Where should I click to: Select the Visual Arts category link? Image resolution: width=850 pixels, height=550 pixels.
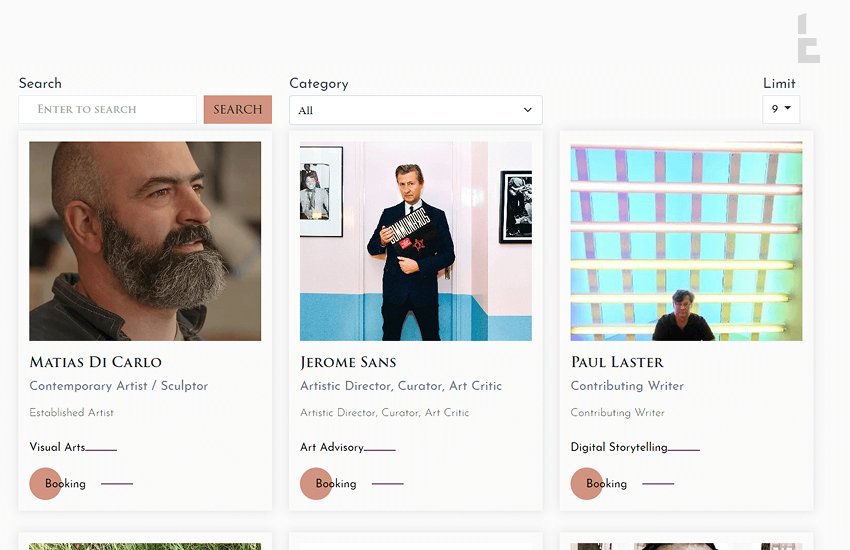tap(57, 447)
